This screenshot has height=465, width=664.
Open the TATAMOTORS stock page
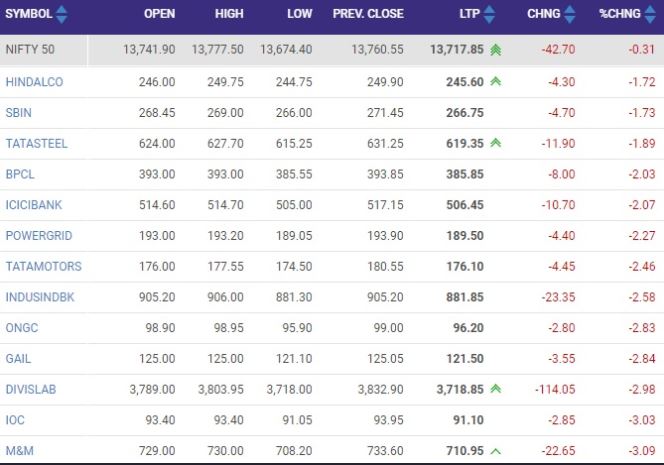pyautogui.click(x=43, y=266)
